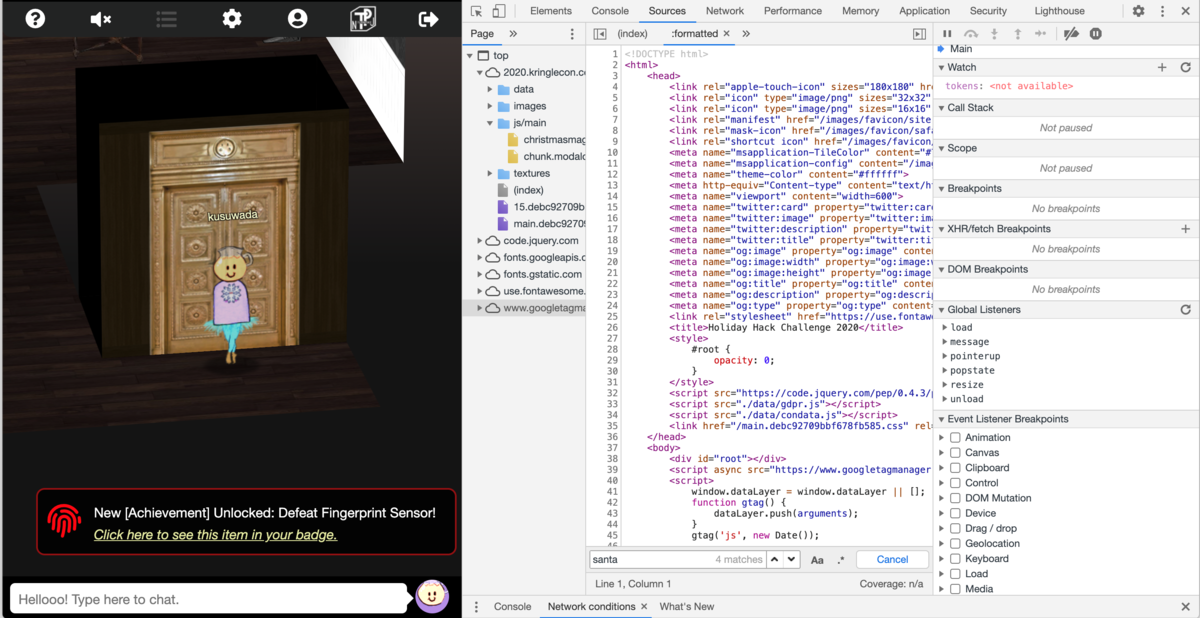Screen dimensions: 1200x618
Task: Click the step out debugger icon
Action: (x=1018, y=34)
